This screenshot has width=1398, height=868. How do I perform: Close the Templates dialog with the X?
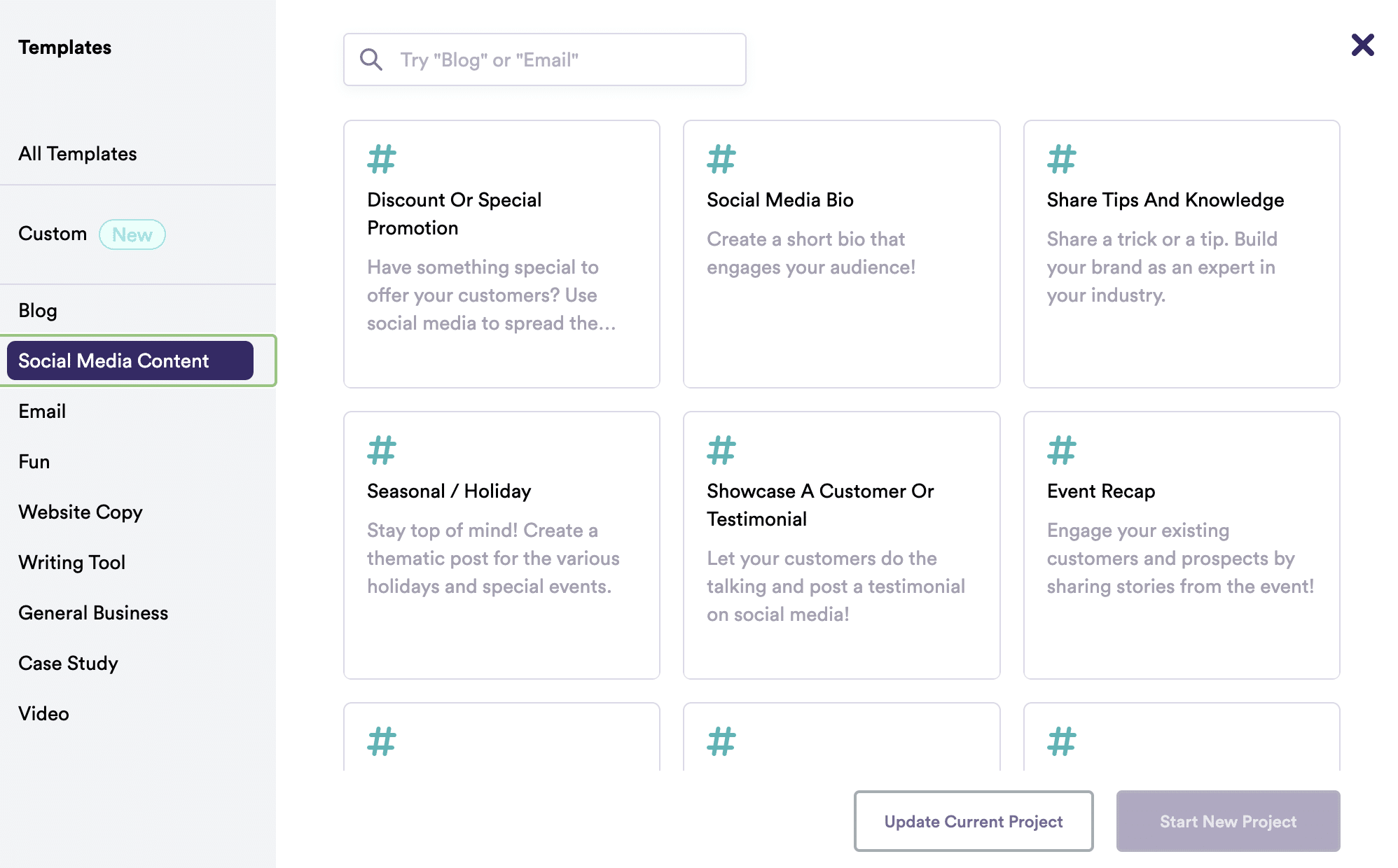(1362, 45)
